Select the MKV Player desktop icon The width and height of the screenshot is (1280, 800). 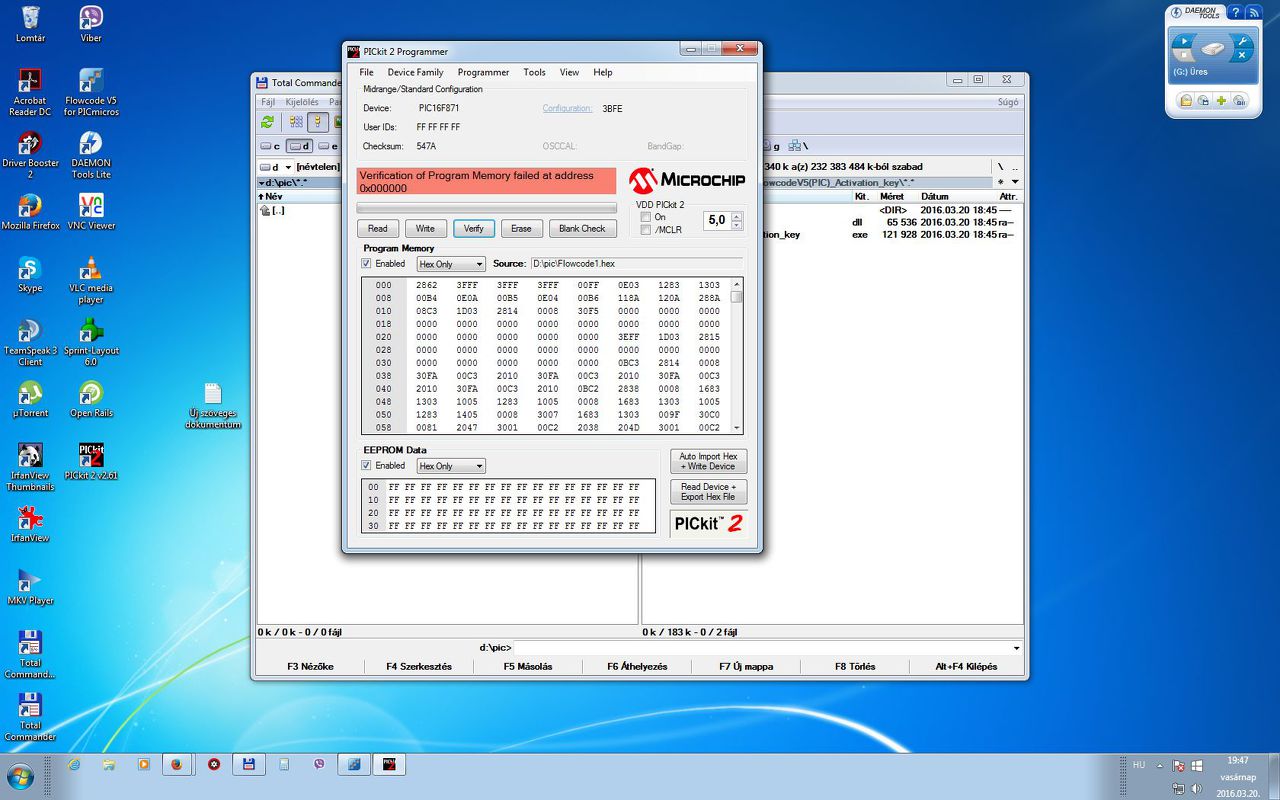pyautogui.click(x=30, y=586)
